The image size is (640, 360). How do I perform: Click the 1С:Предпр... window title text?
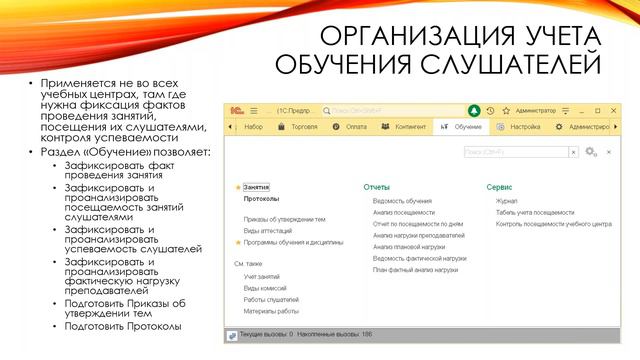click(x=294, y=111)
